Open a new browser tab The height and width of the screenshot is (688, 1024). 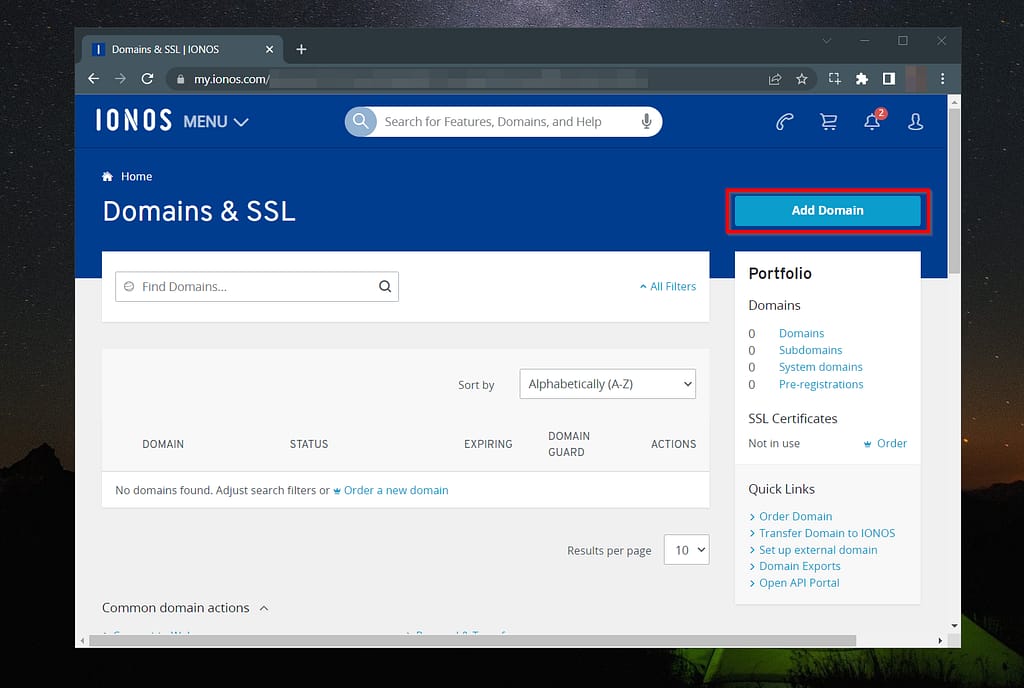[x=301, y=50]
